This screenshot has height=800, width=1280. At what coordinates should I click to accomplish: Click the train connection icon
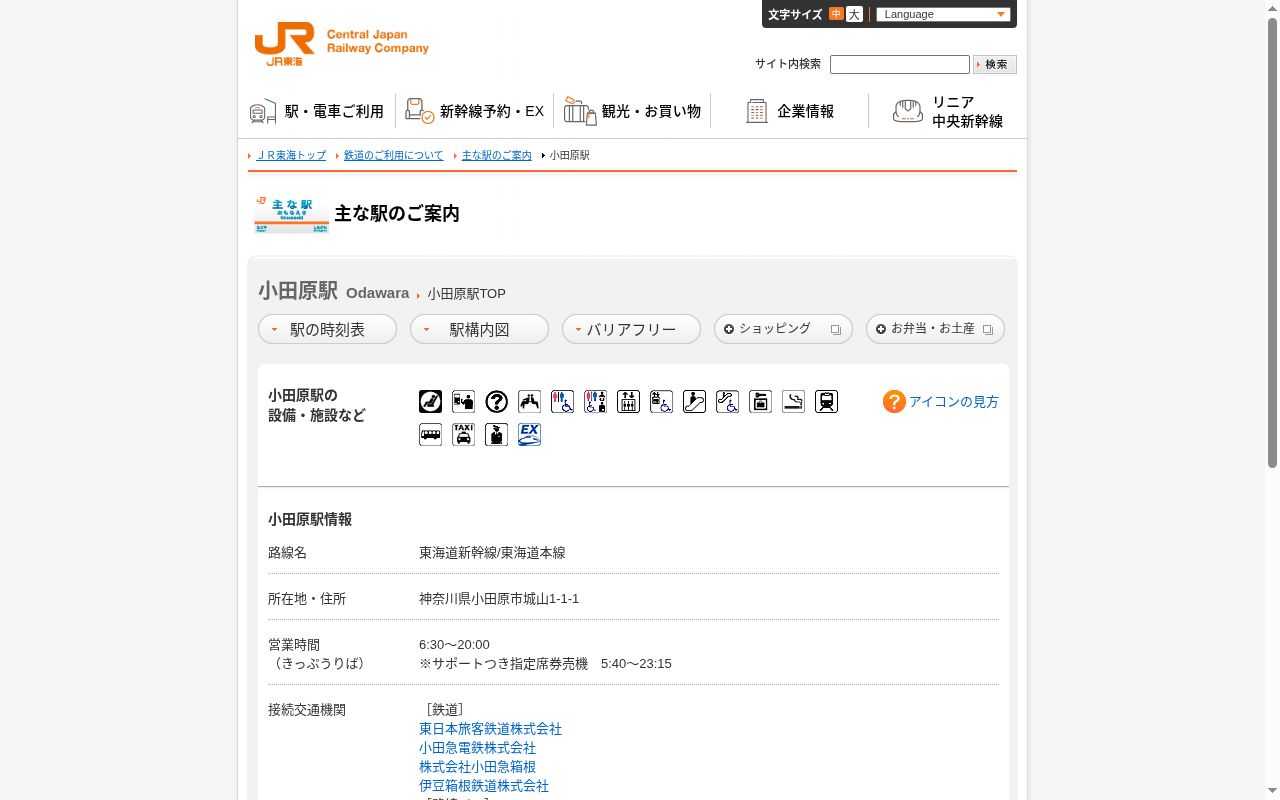(826, 402)
